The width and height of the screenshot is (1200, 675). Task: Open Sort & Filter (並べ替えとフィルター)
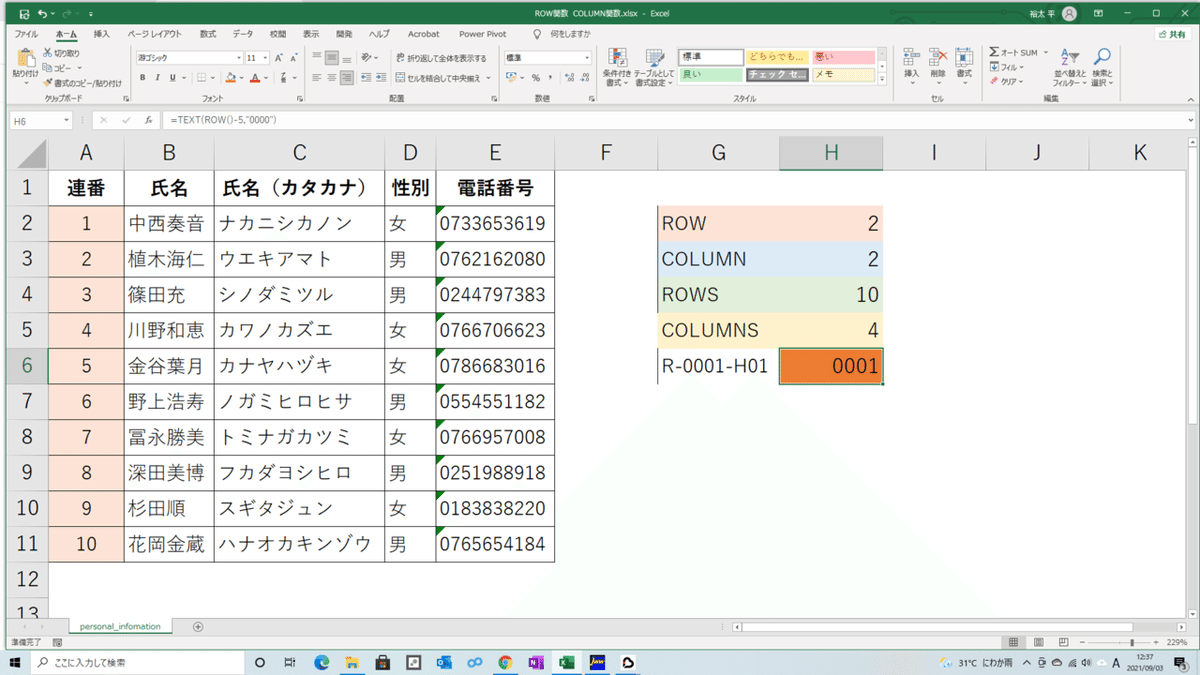click(1069, 67)
